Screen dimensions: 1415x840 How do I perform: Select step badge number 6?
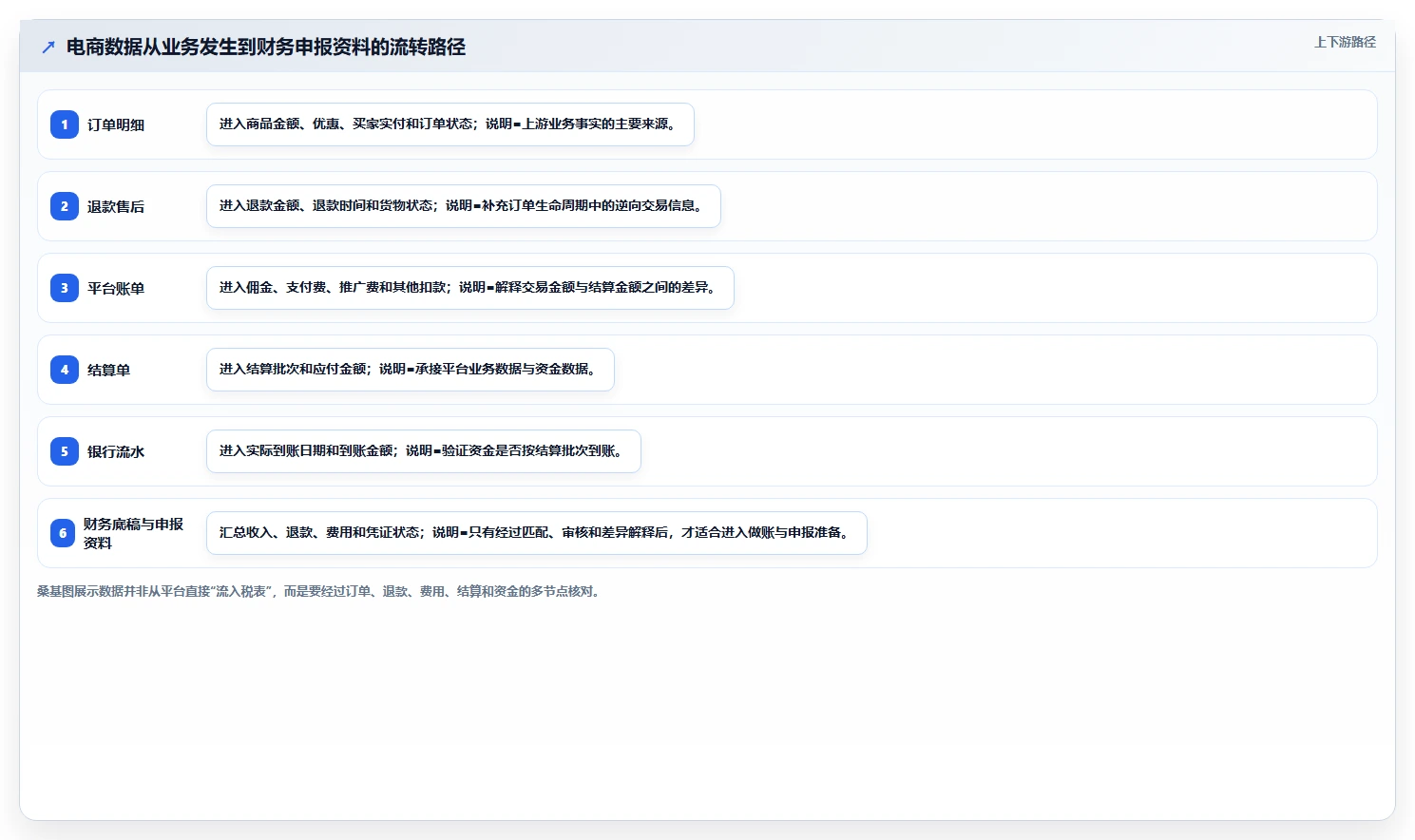coord(63,533)
